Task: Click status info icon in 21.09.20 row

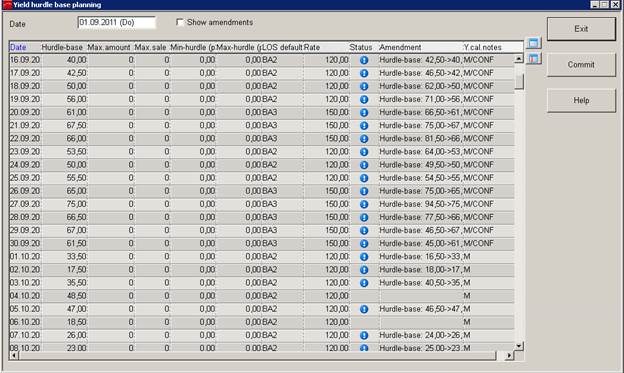Action: click(x=364, y=126)
